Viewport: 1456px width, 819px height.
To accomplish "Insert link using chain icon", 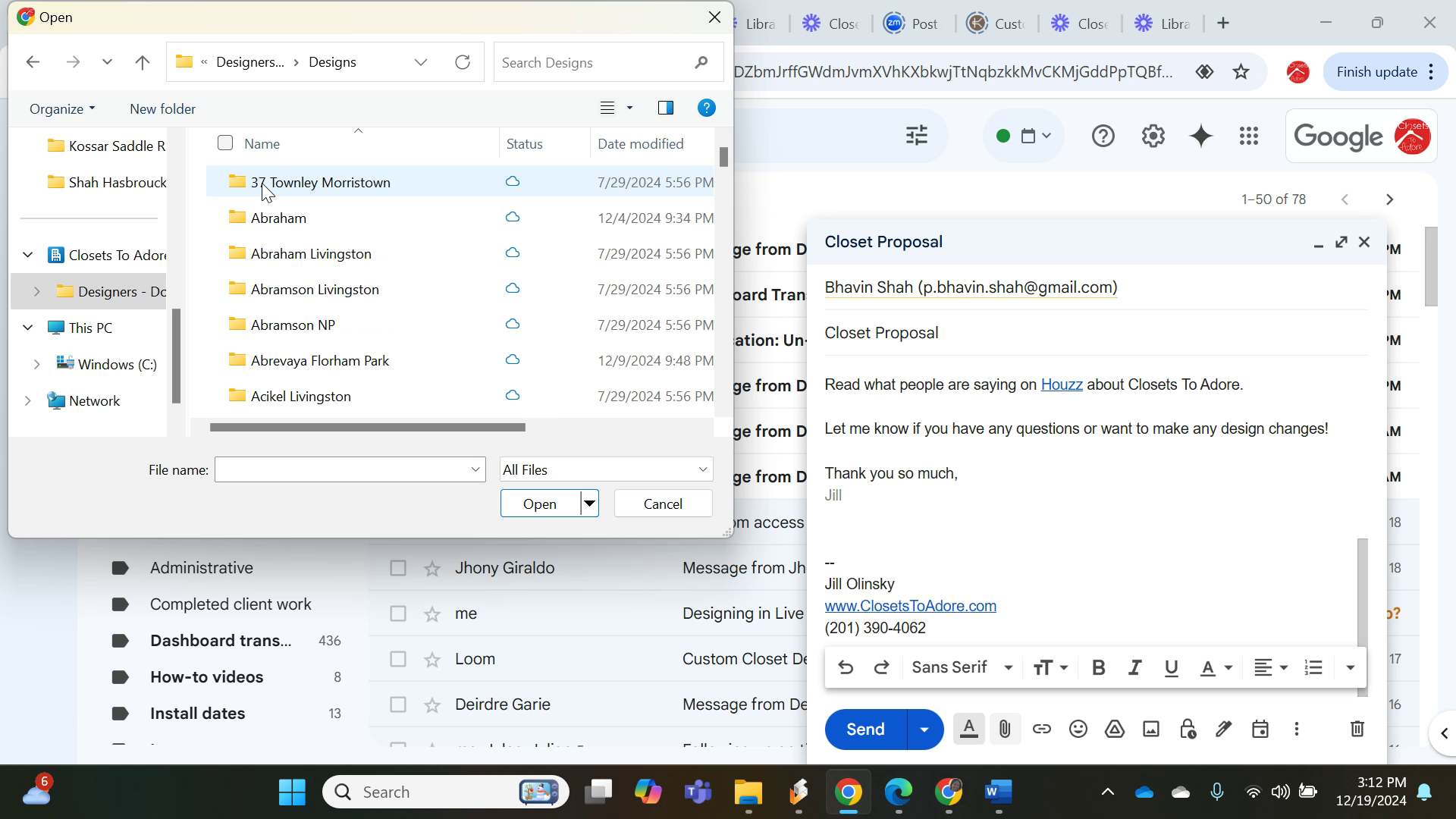I will click(1041, 730).
